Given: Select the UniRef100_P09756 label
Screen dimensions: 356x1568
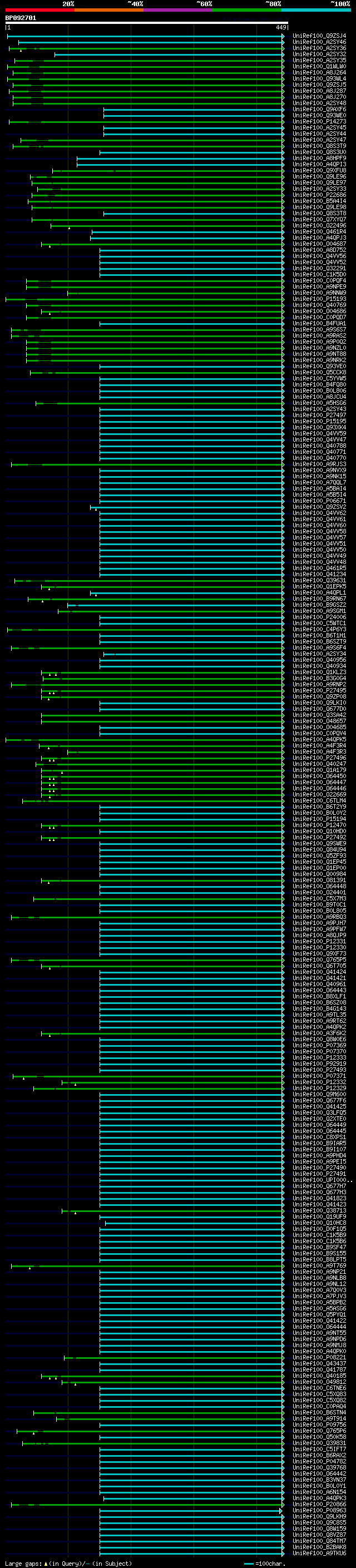Looking at the screenshot, I should (319, 1425).
